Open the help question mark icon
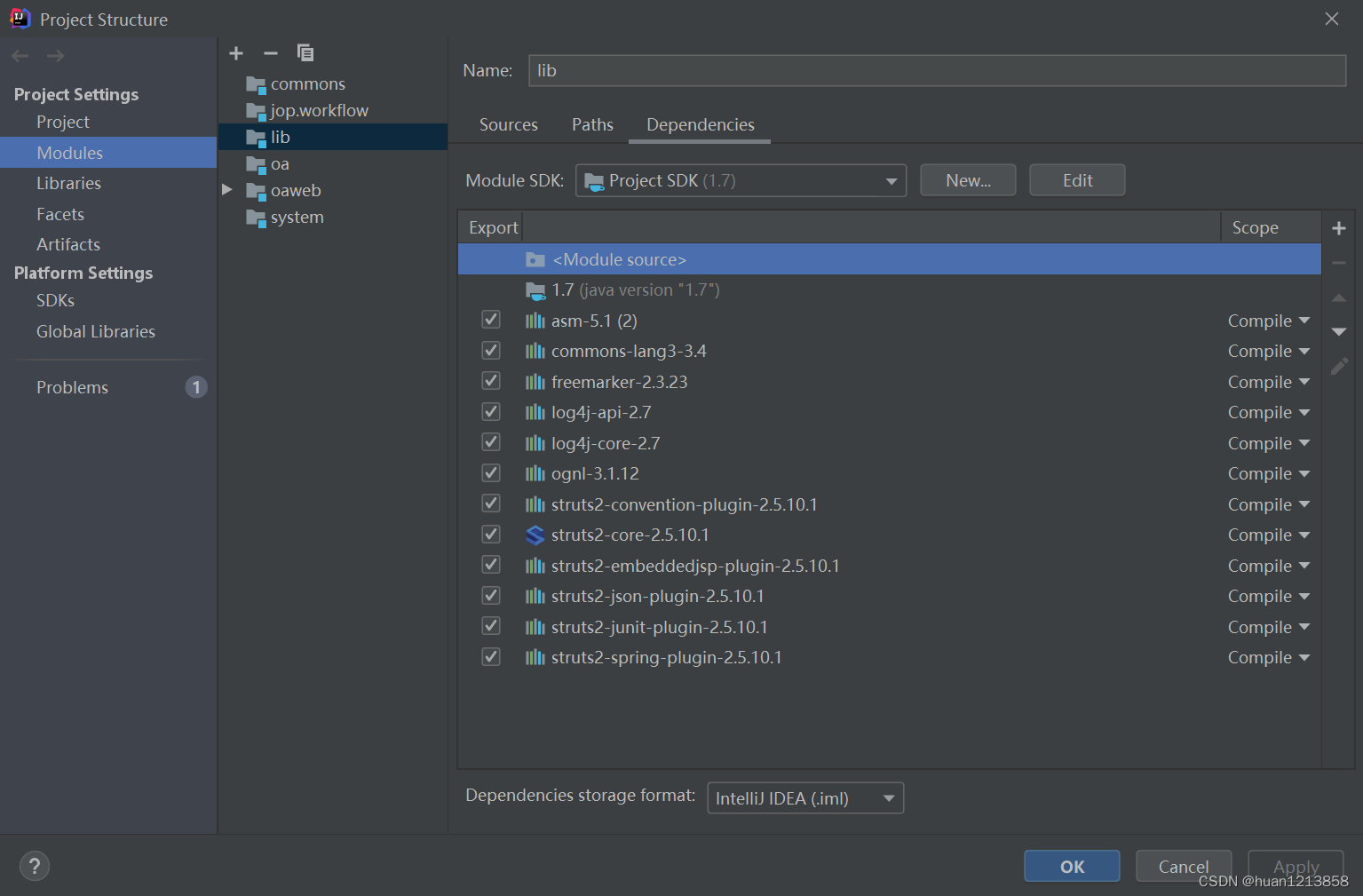1363x896 pixels. [x=35, y=867]
